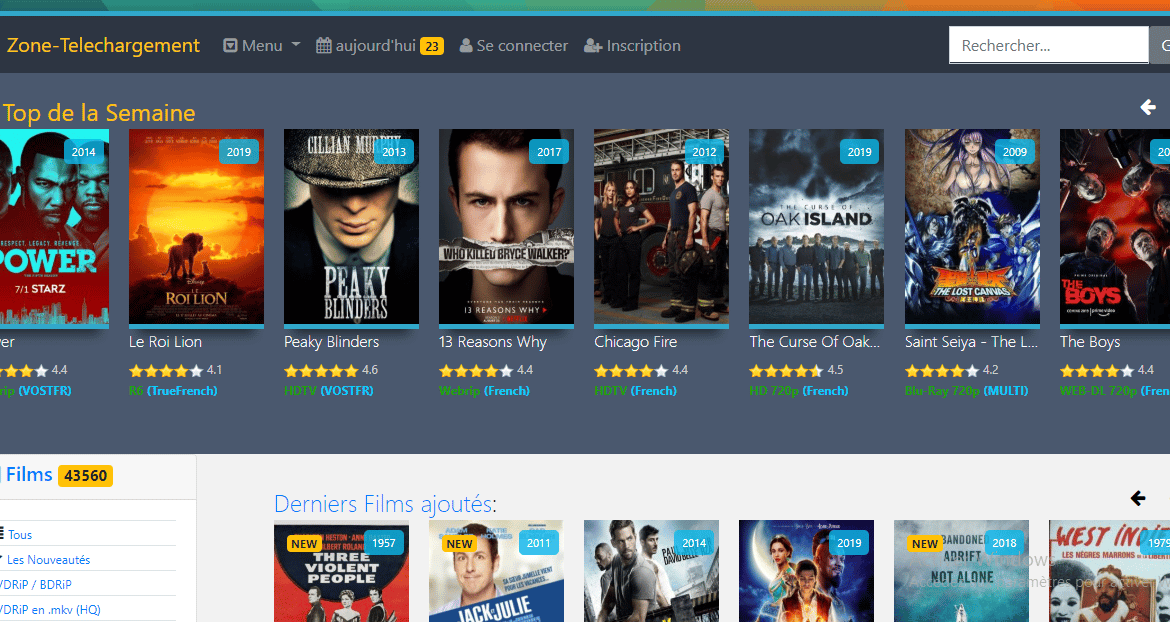Click the HD 720p (French) quality label
1170x622 pixels.
point(799,391)
